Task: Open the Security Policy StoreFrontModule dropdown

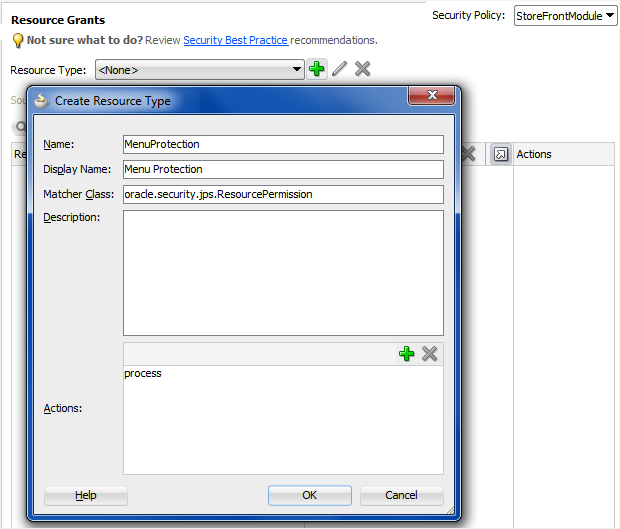Action: (x=565, y=16)
